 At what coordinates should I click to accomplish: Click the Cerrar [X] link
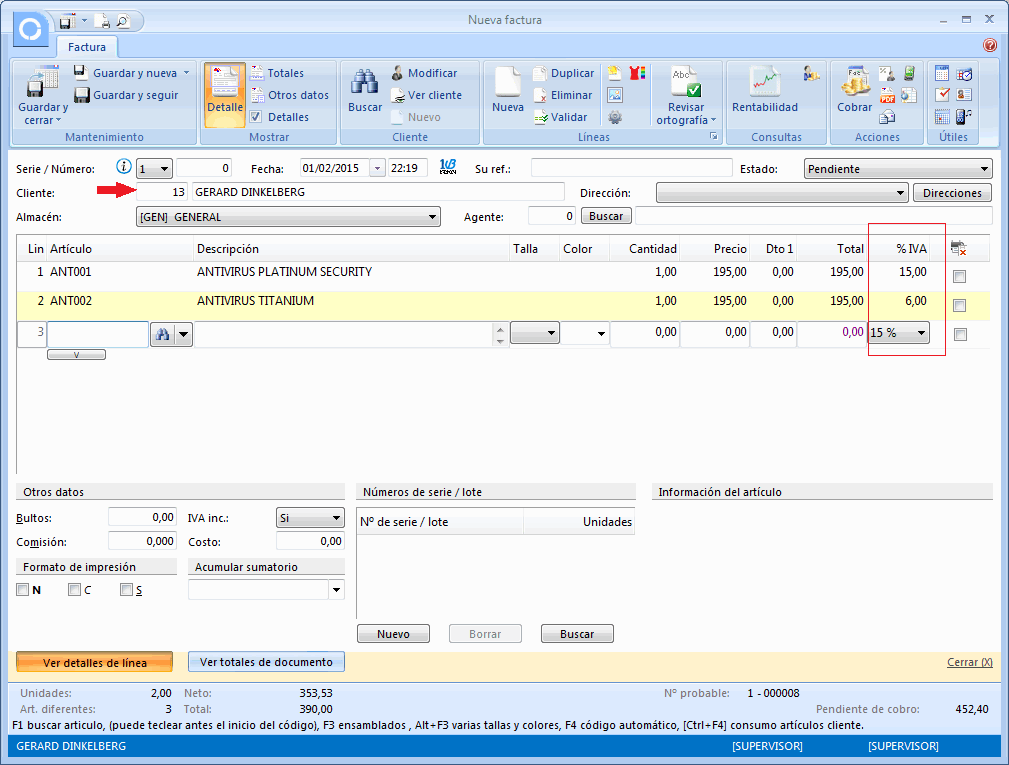click(969, 662)
